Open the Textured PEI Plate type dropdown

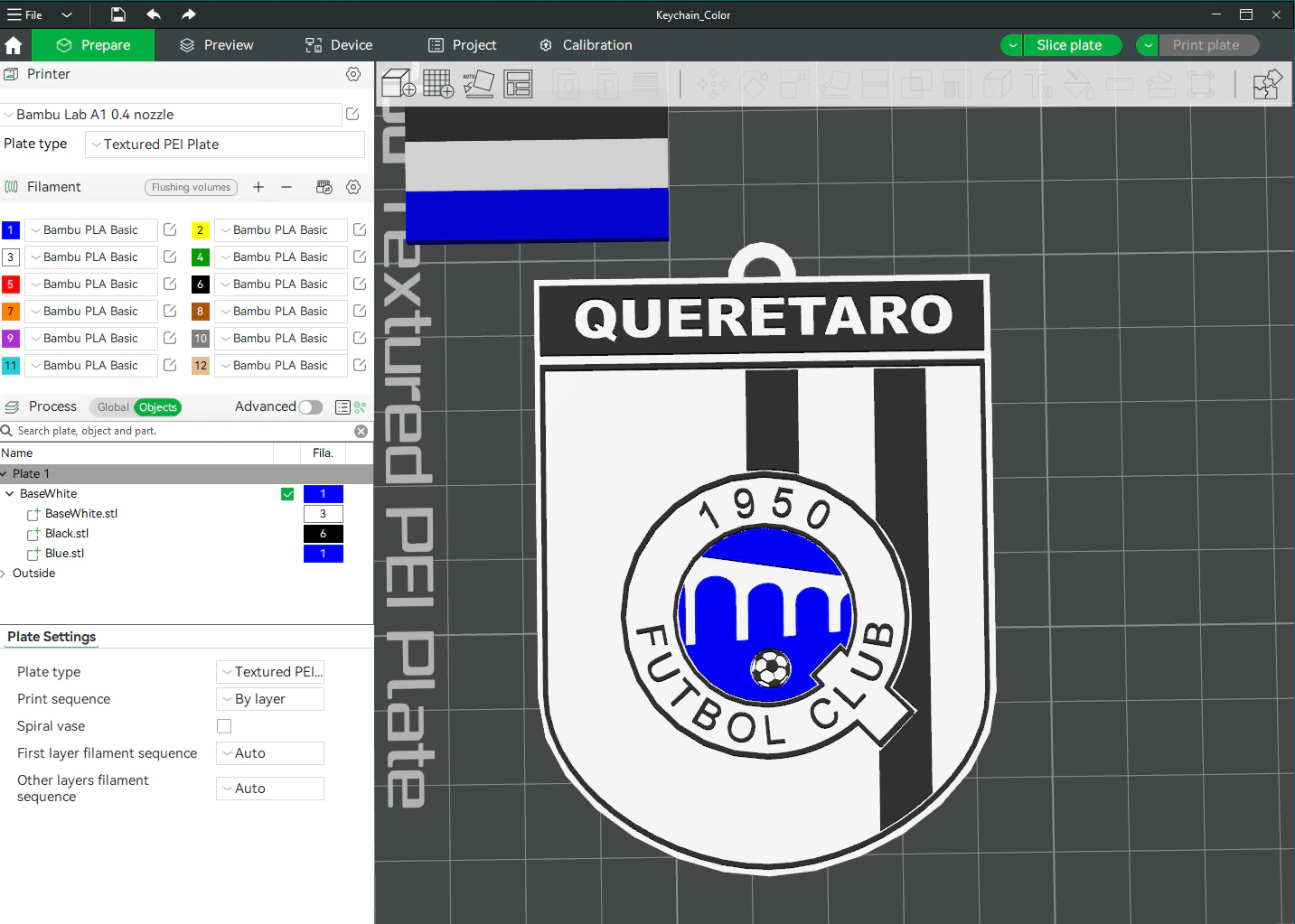point(225,145)
